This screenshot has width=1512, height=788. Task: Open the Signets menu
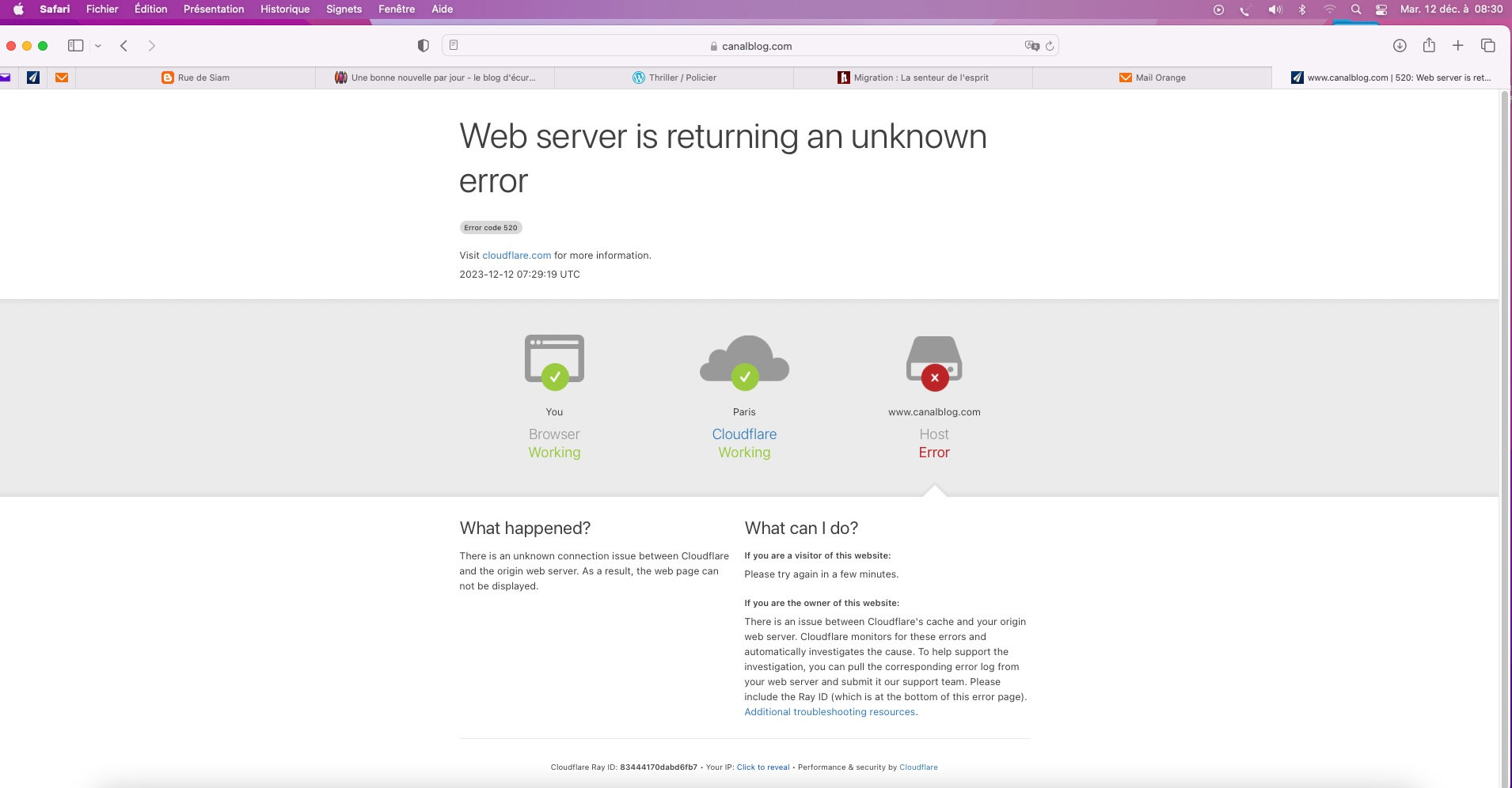[x=344, y=9]
